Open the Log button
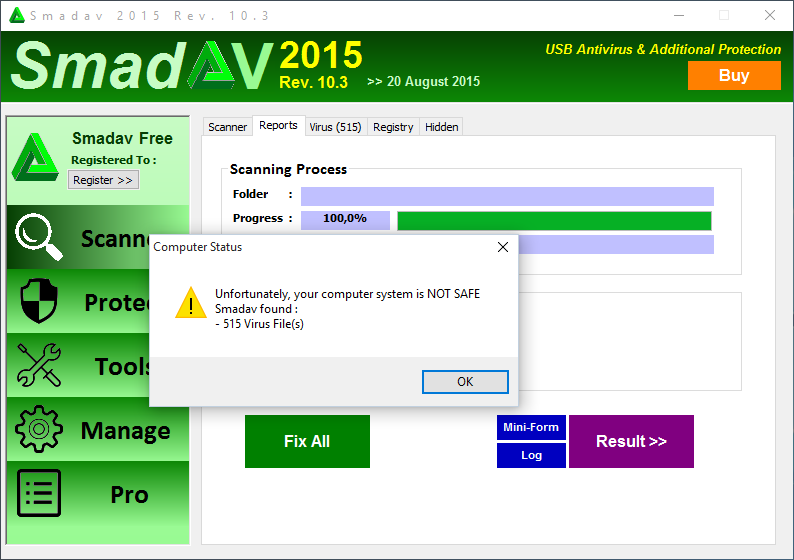The height and width of the screenshot is (560, 794). pos(531,455)
